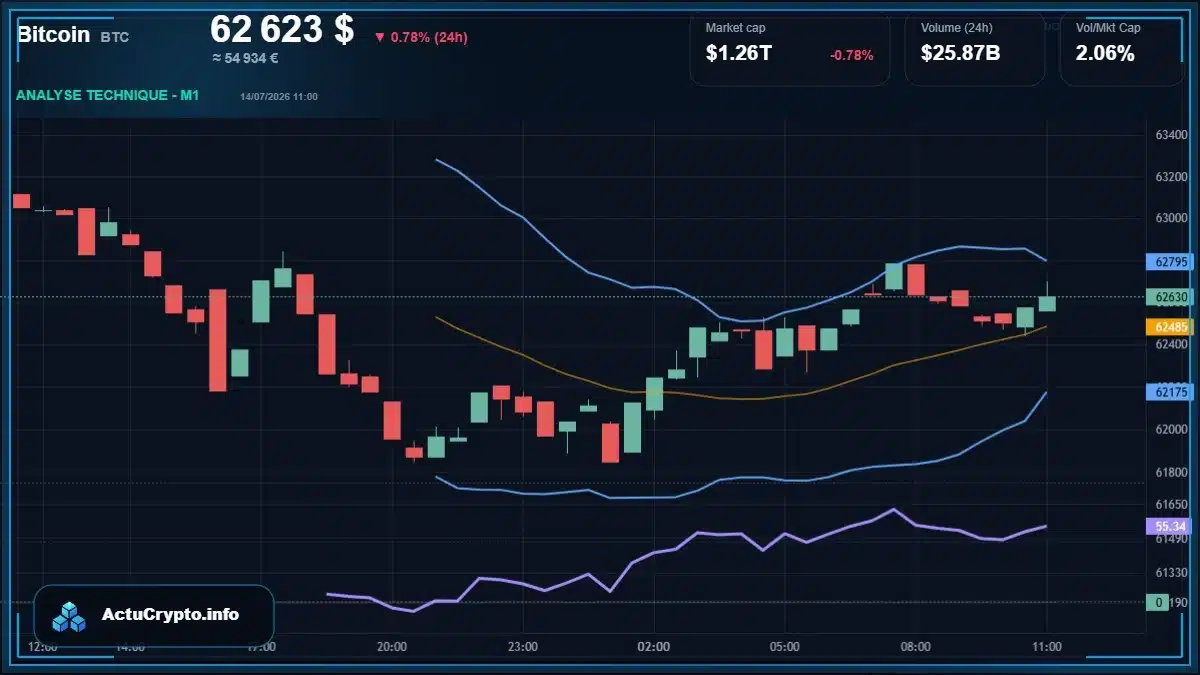Click the 62000 price axis label
The width and height of the screenshot is (1200, 675).
tap(1171, 430)
